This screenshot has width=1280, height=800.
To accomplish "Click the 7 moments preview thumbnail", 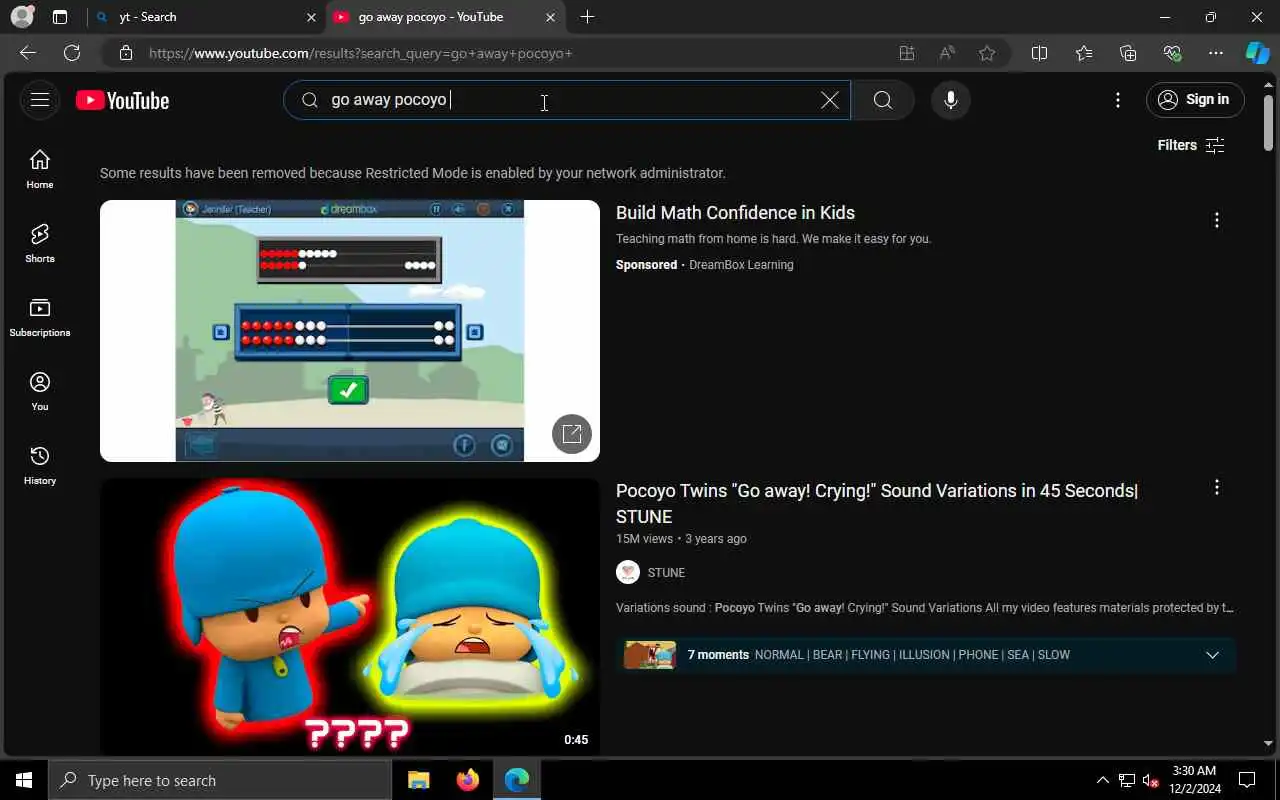I will click(650, 655).
